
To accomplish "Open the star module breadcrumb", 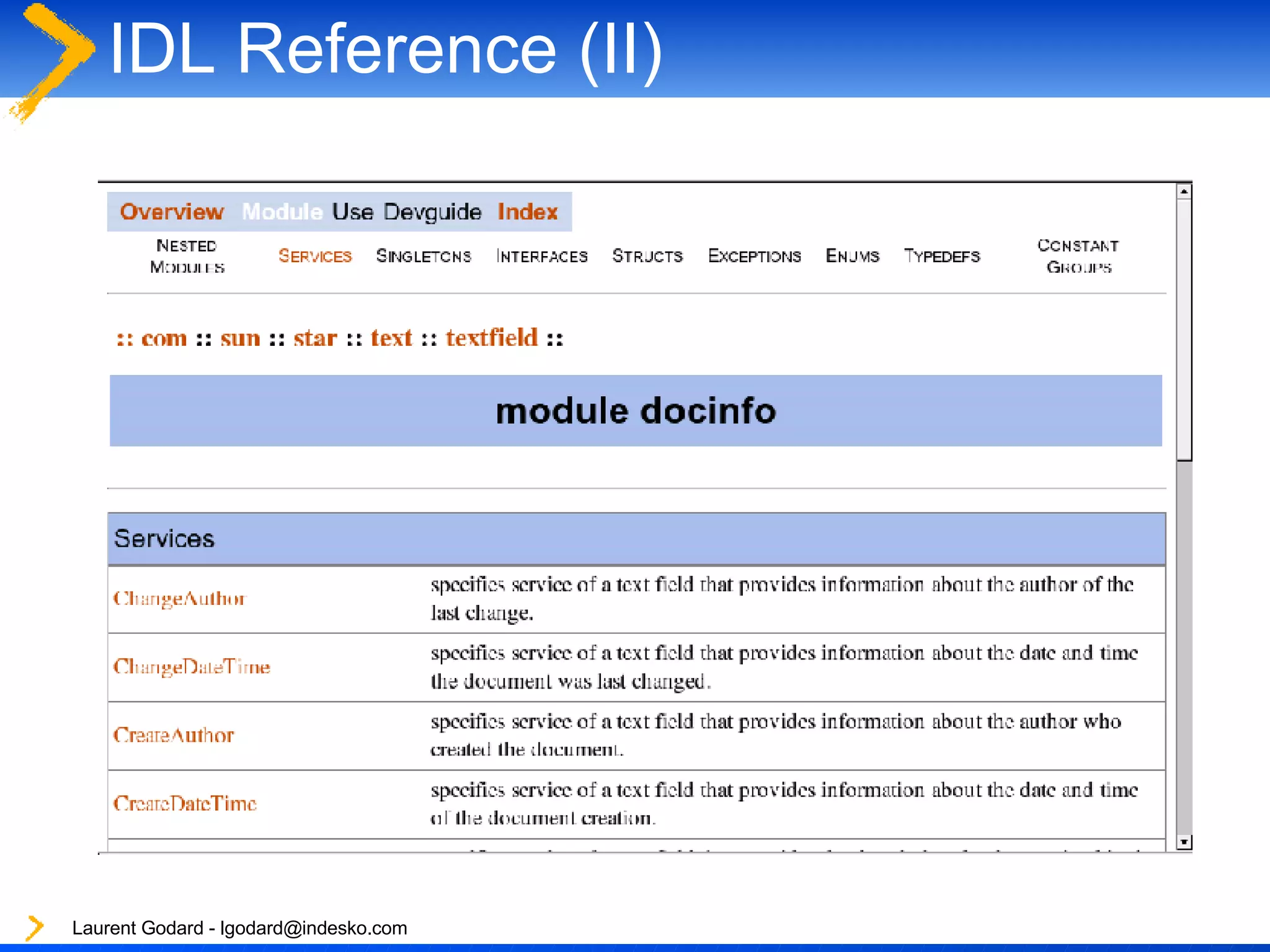I will pos(315,338).
